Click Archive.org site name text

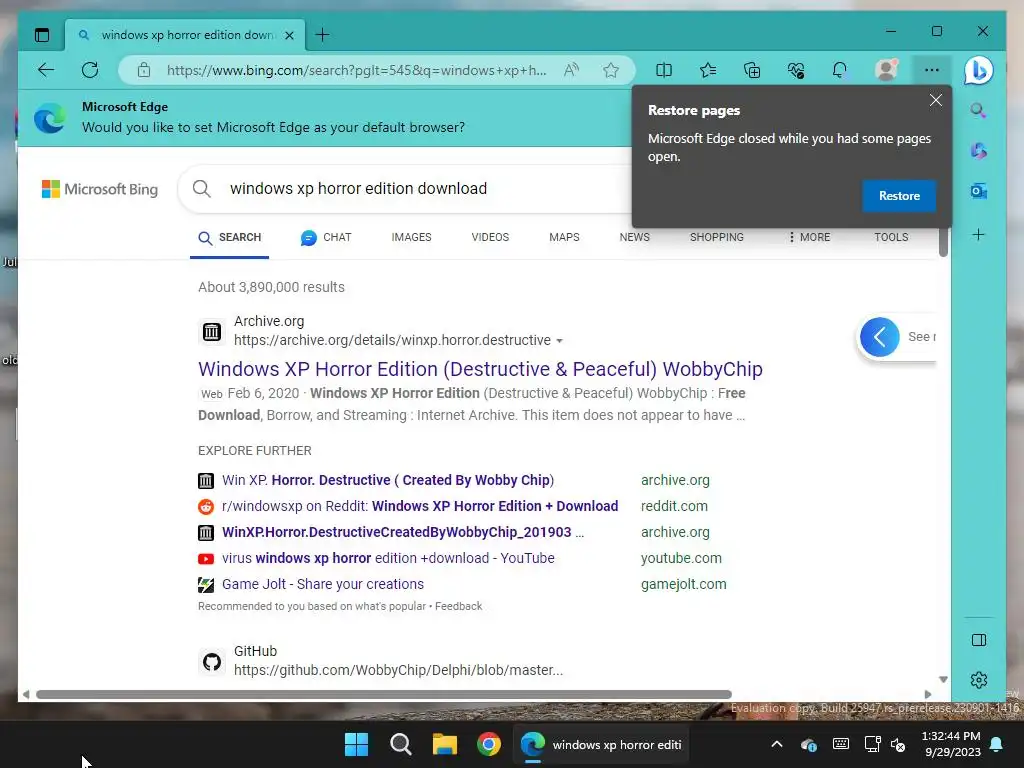coord(269,321)
